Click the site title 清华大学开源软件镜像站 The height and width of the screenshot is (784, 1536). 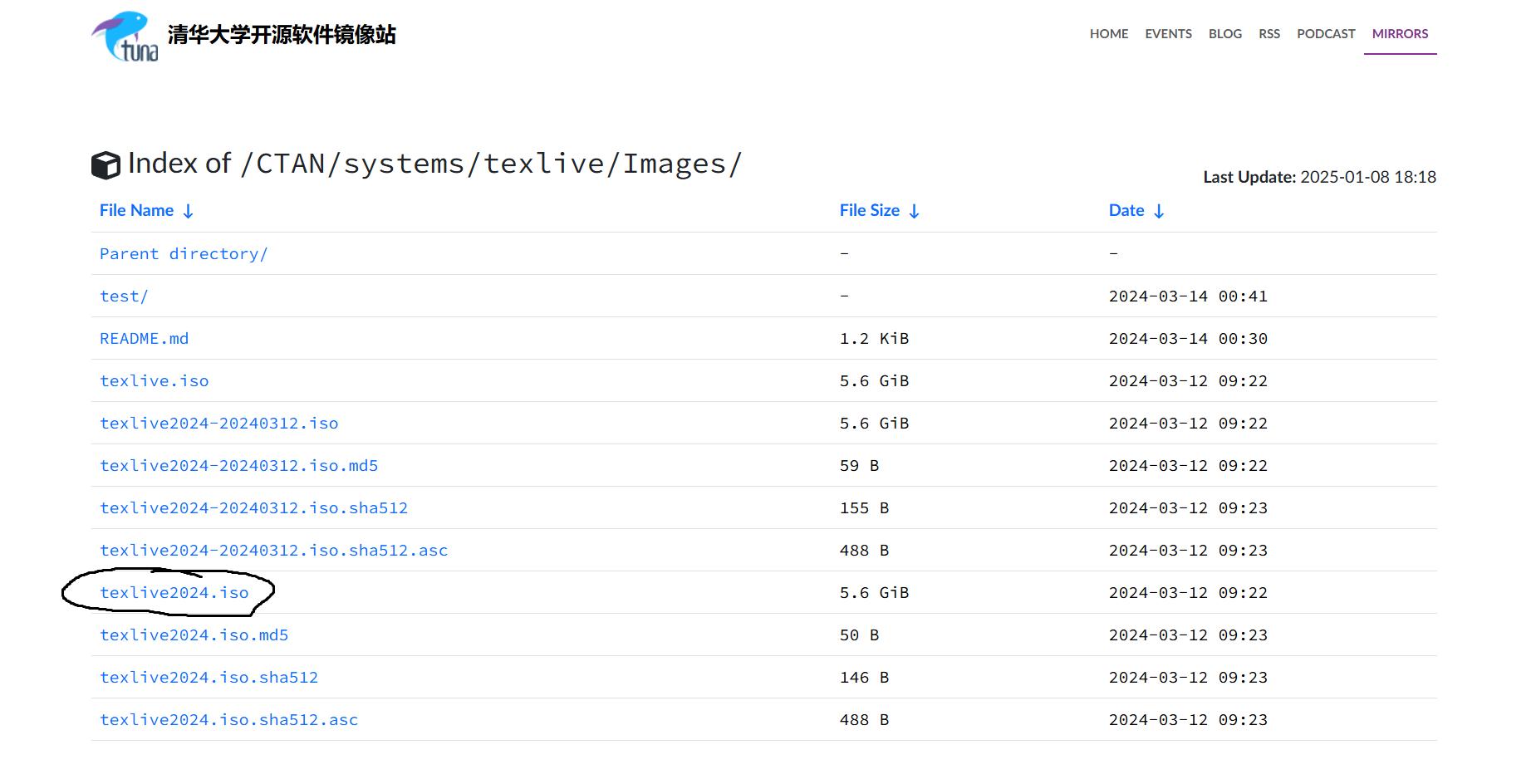point(282,35)
